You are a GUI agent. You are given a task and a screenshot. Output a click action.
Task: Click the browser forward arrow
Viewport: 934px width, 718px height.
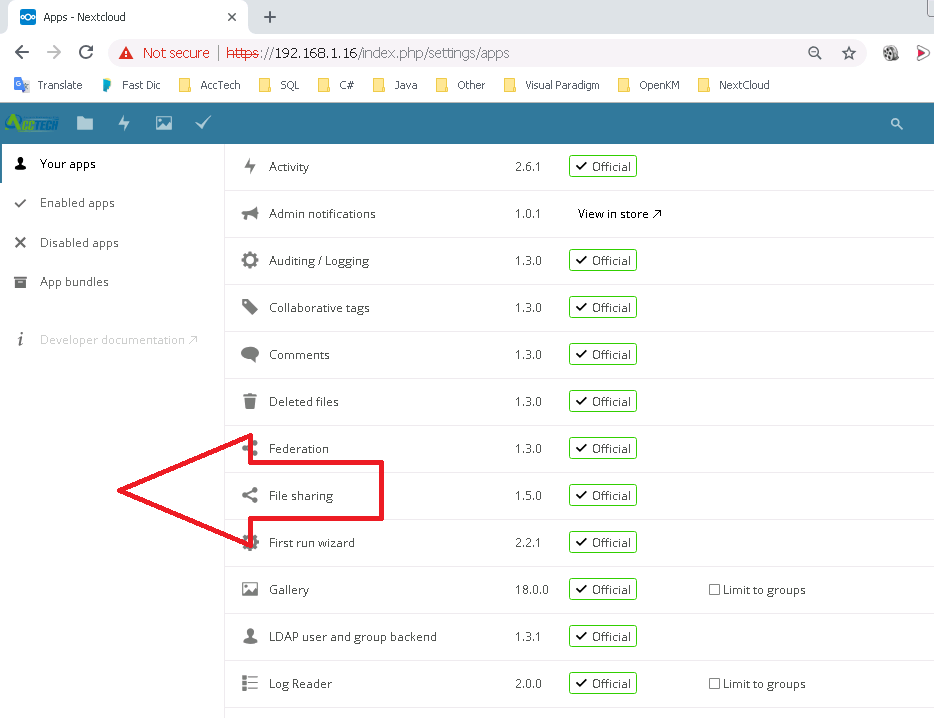pyautogui.click(x=54, y=52)
